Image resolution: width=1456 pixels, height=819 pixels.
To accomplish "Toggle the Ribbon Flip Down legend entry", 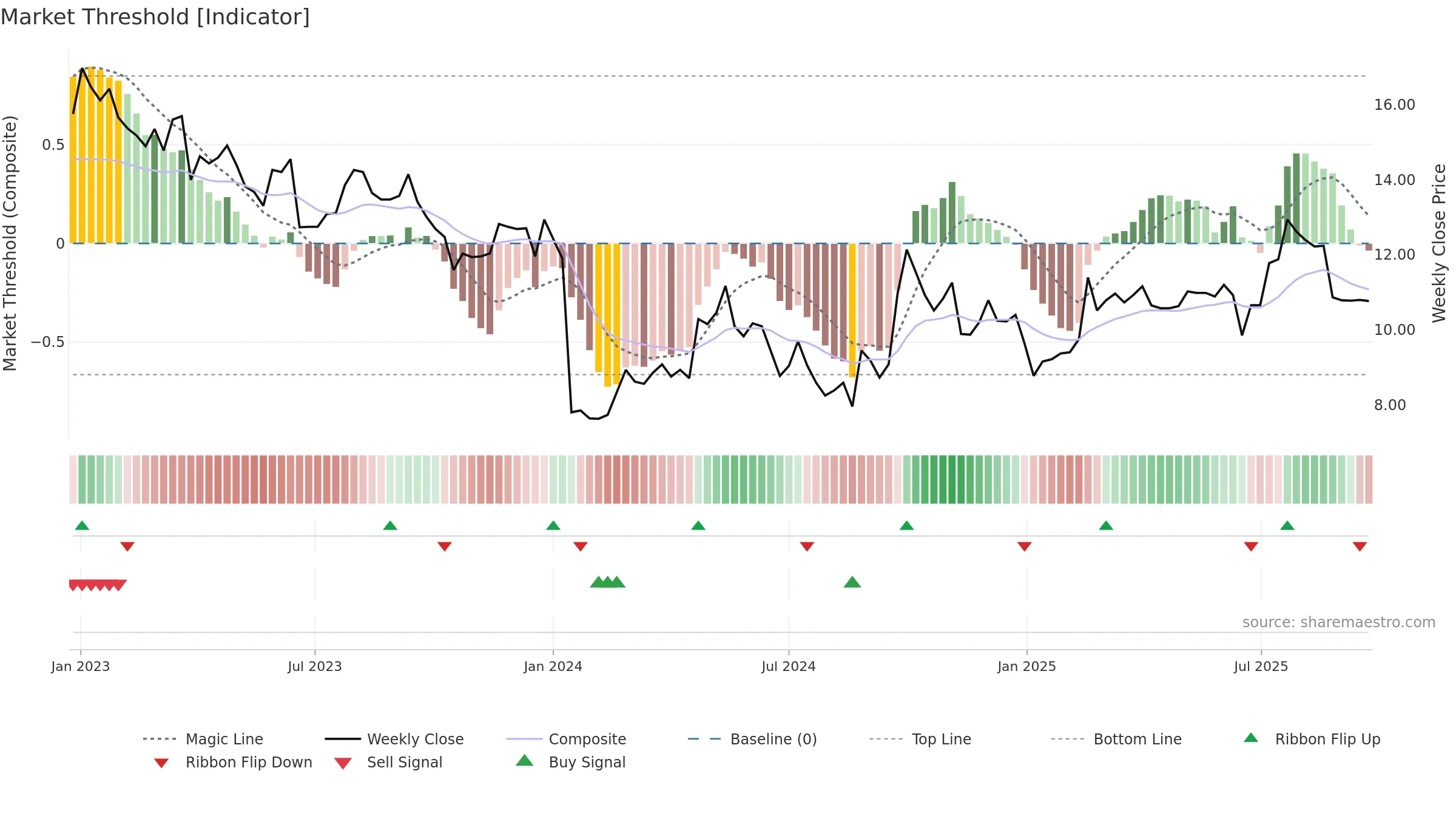I will [x=233, y=762].
